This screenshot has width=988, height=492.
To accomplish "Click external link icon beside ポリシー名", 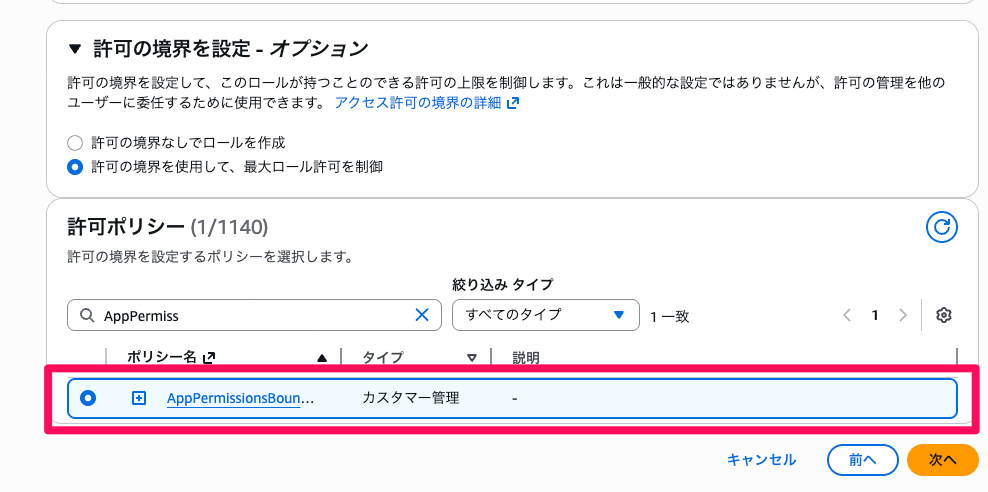I will click(x=209, y=357).
